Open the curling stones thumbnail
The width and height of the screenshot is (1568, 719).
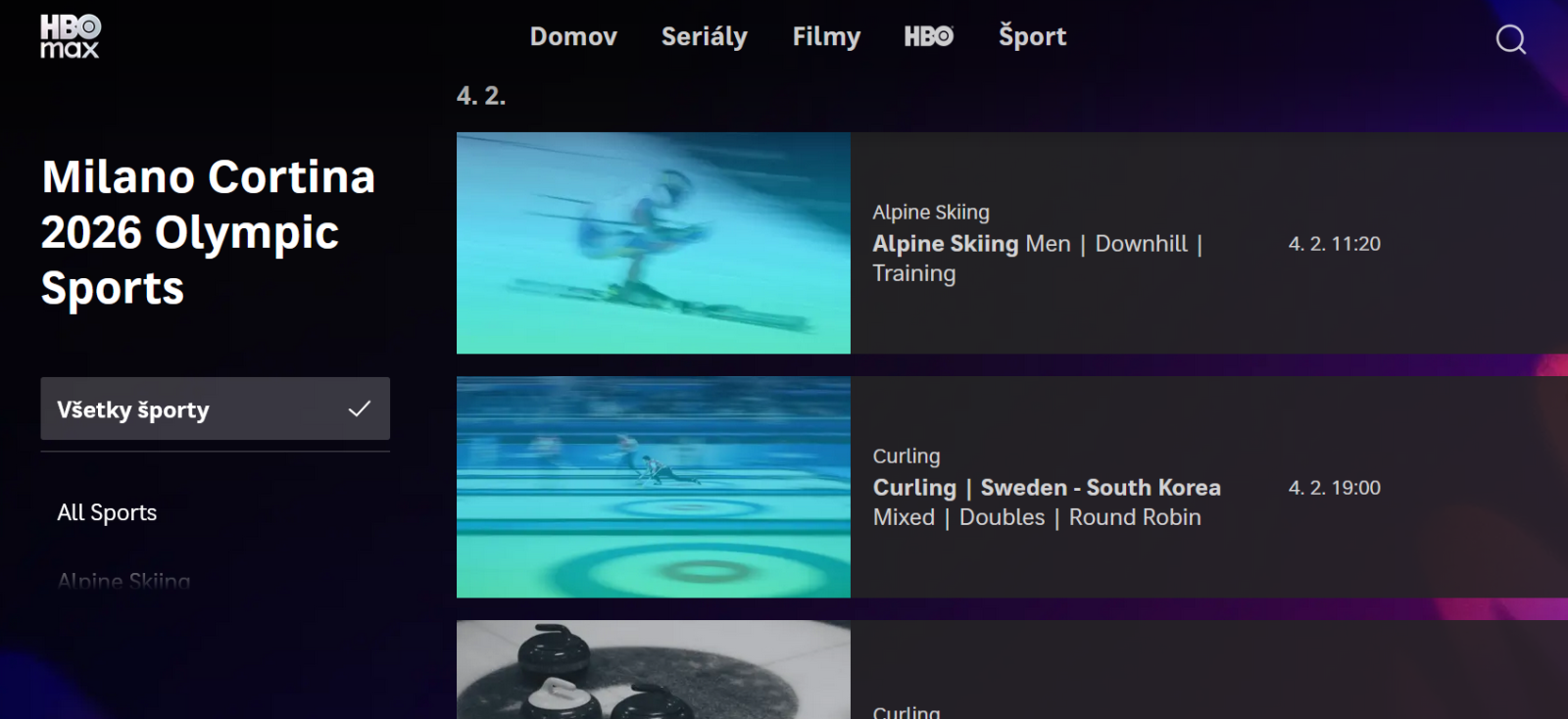point(653,670)
